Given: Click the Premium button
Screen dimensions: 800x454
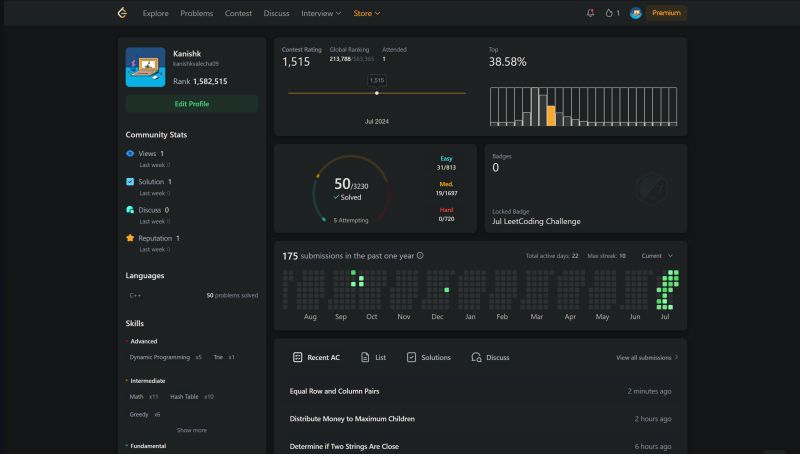Looking at the screenshot, I should tap(666, 13).
